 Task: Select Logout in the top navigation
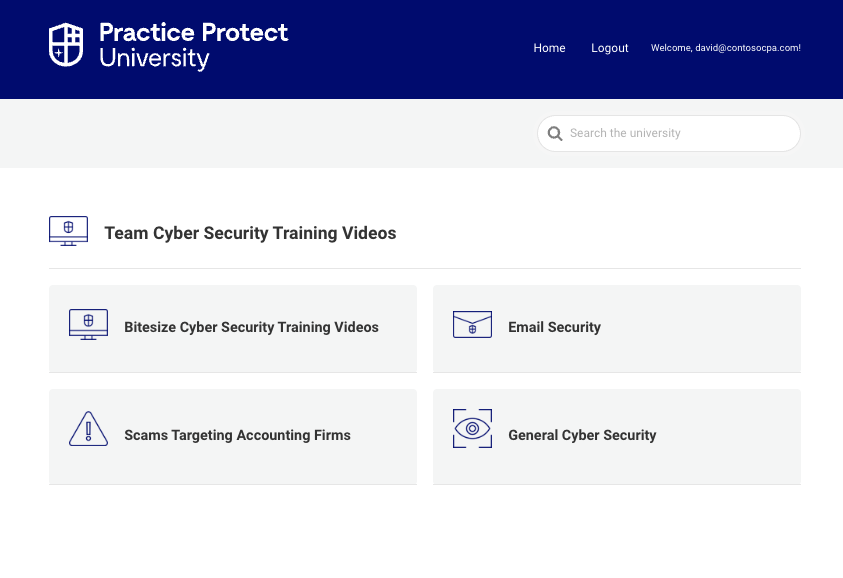click(610, 48)
